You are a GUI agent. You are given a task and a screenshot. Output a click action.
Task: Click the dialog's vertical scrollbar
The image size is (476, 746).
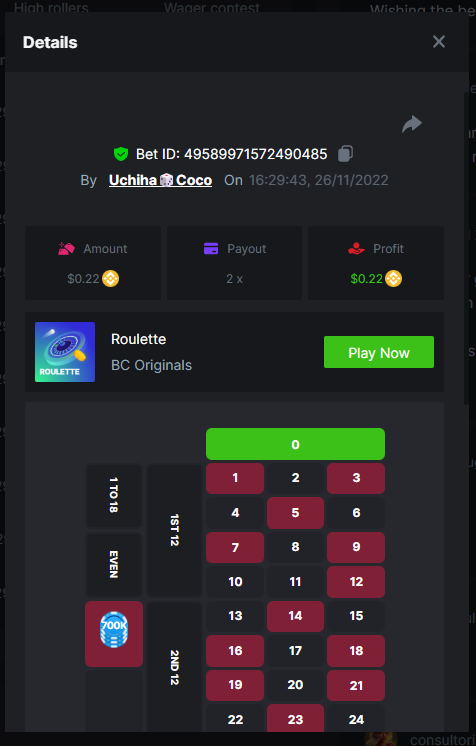pos(466,247)
